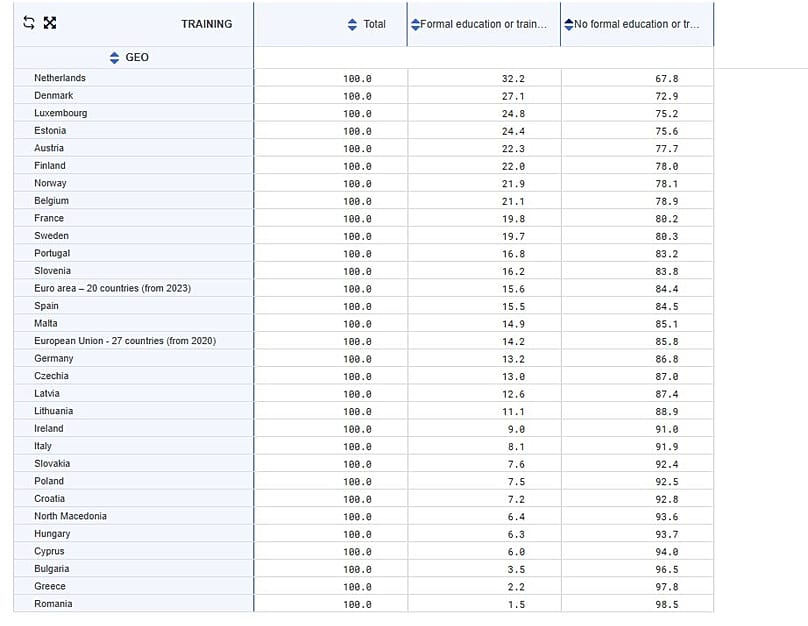Click the expand to fullscreen icon
Screen dimensions: 808x626
[x=50, y=24]
